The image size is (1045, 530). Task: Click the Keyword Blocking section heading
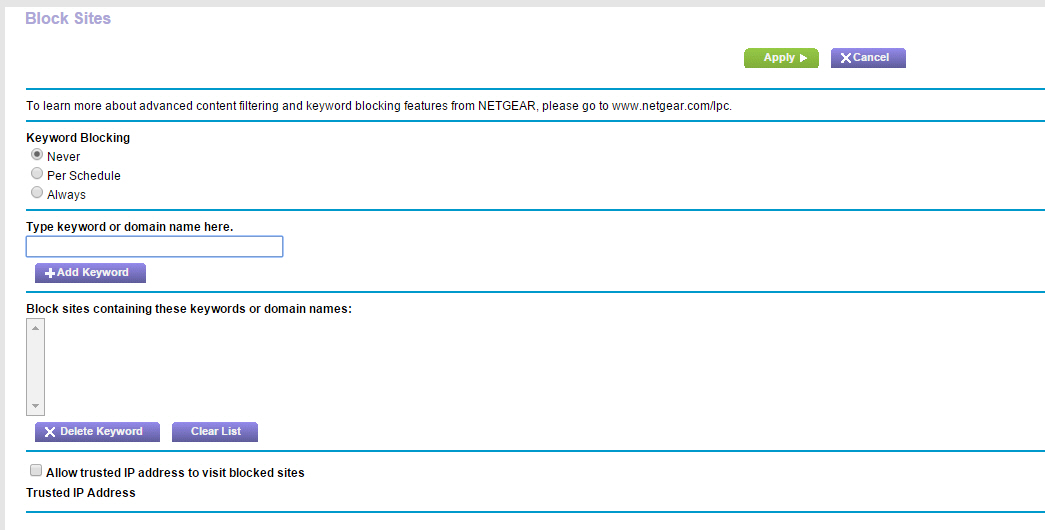pos(78,138)
